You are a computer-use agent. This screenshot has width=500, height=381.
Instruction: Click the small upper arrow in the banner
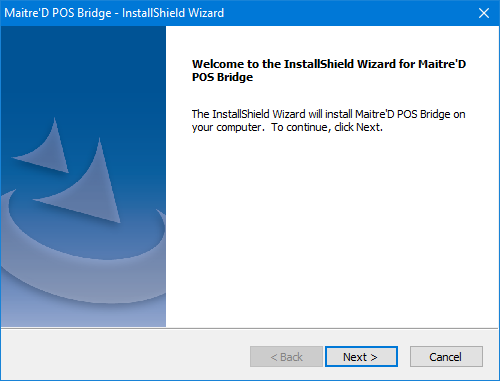pos(45,147)
